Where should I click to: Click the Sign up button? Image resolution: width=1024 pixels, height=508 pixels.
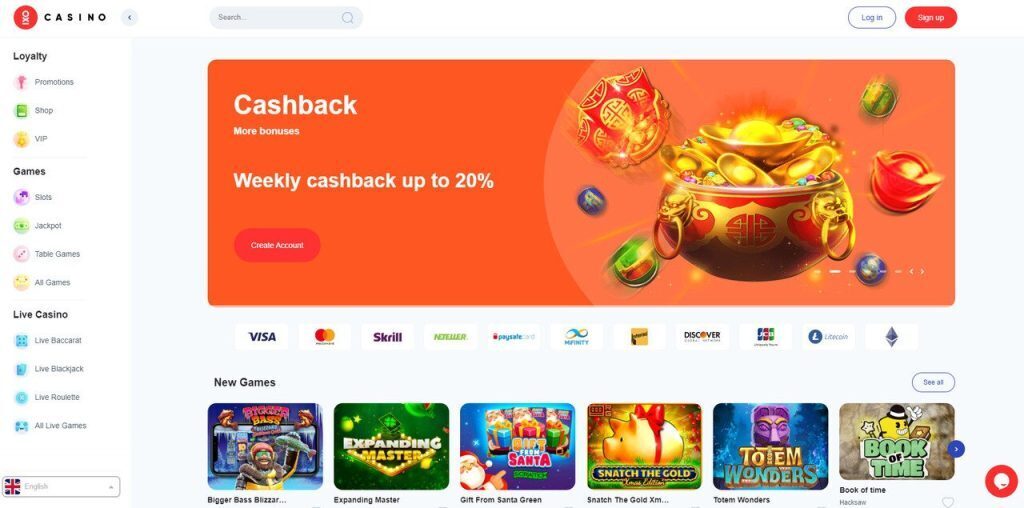(931, 18)
